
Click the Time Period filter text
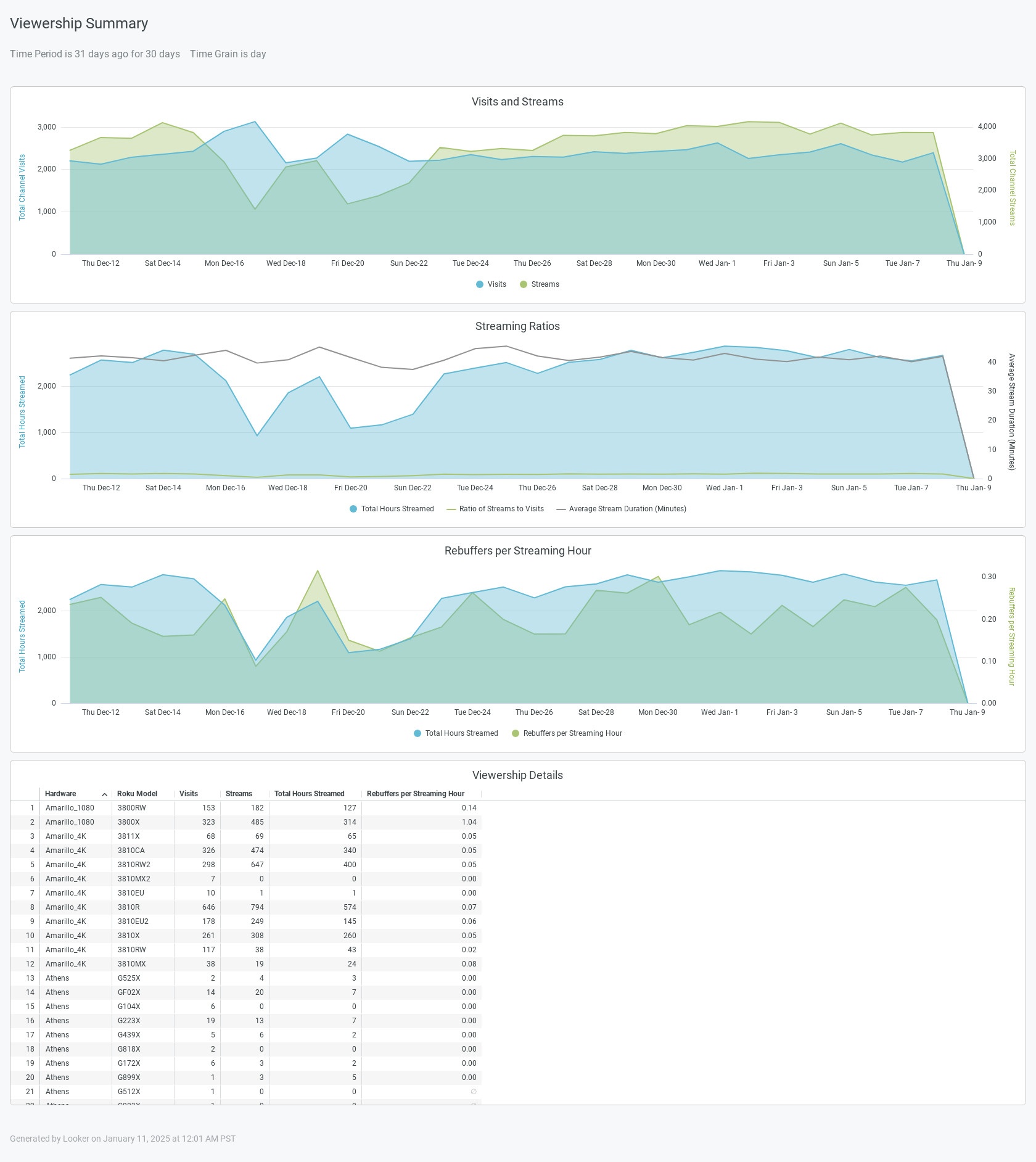click(95, 54)
